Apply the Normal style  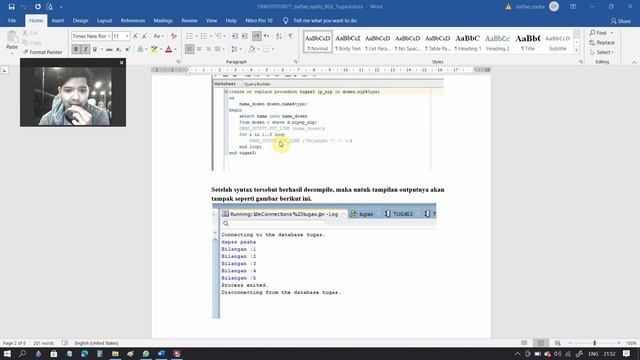click(x=318, y=42)
